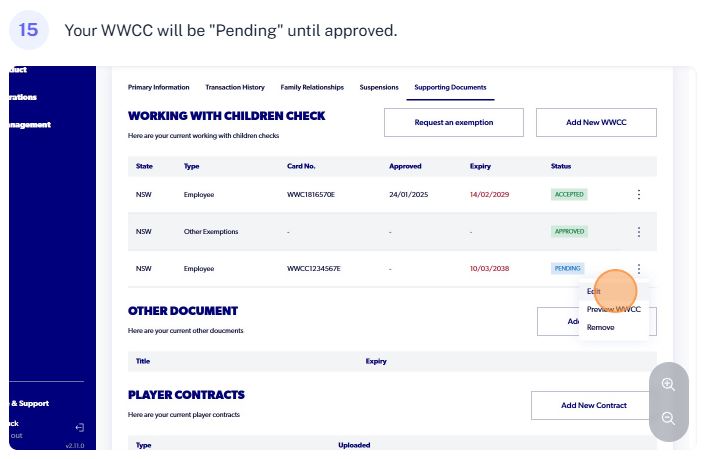
Task: Switch to Primary Information tab
Action: coord(159,87)
